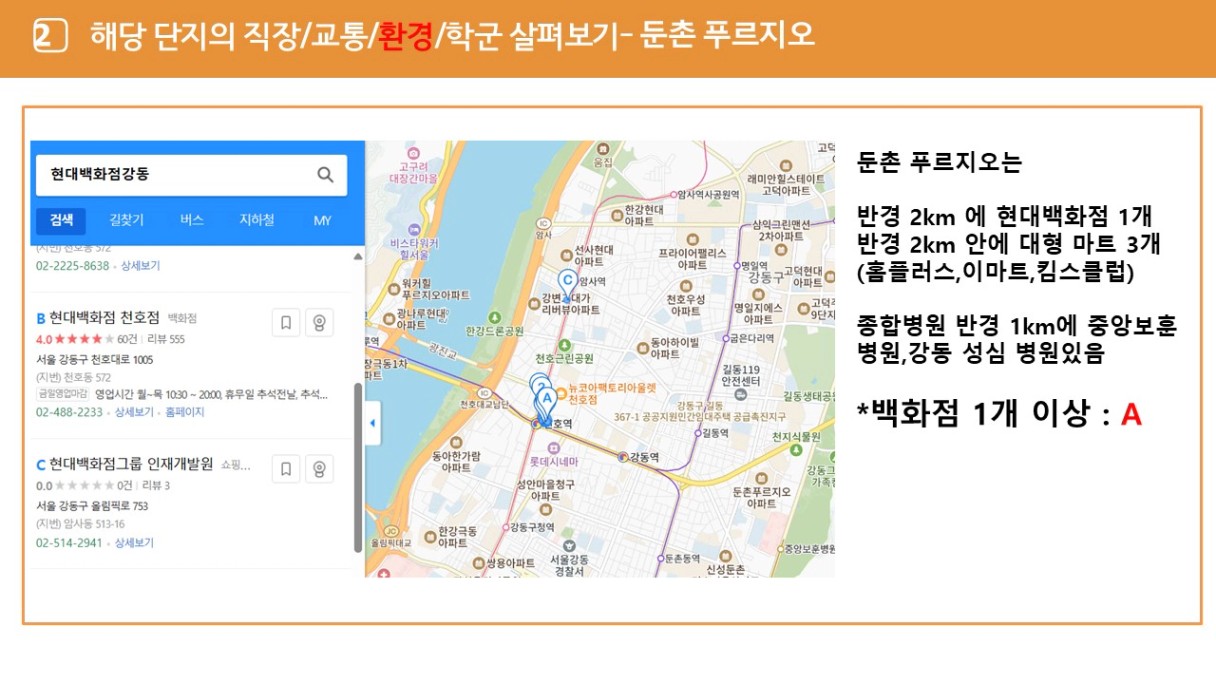1216x684 pixels.
Task: Open street view for 현대백화점 천호점
Action: pos(319,322)
